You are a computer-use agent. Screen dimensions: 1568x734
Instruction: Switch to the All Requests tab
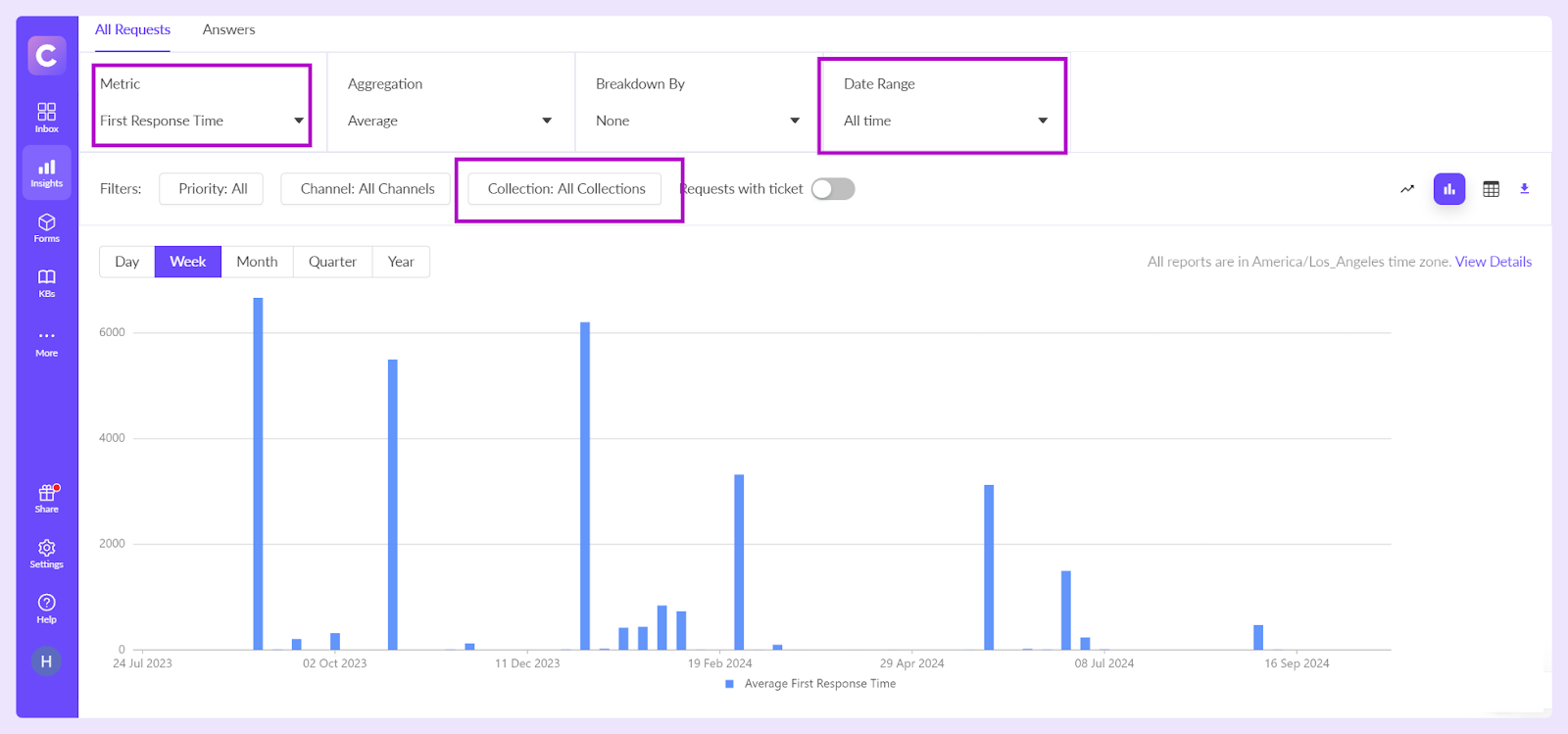click(x=132, y=29)
